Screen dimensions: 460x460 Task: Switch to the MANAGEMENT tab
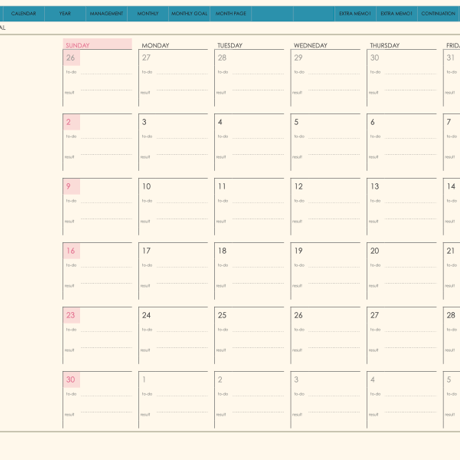(x=106, y=14)
